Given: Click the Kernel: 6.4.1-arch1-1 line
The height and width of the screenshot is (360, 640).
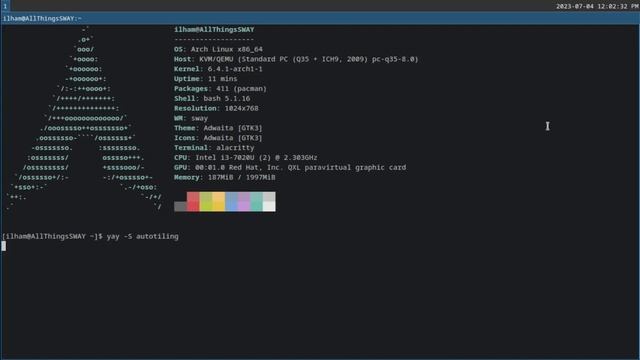Looking at the screenshot, I should pyautogui.click(x=218, y=69).
